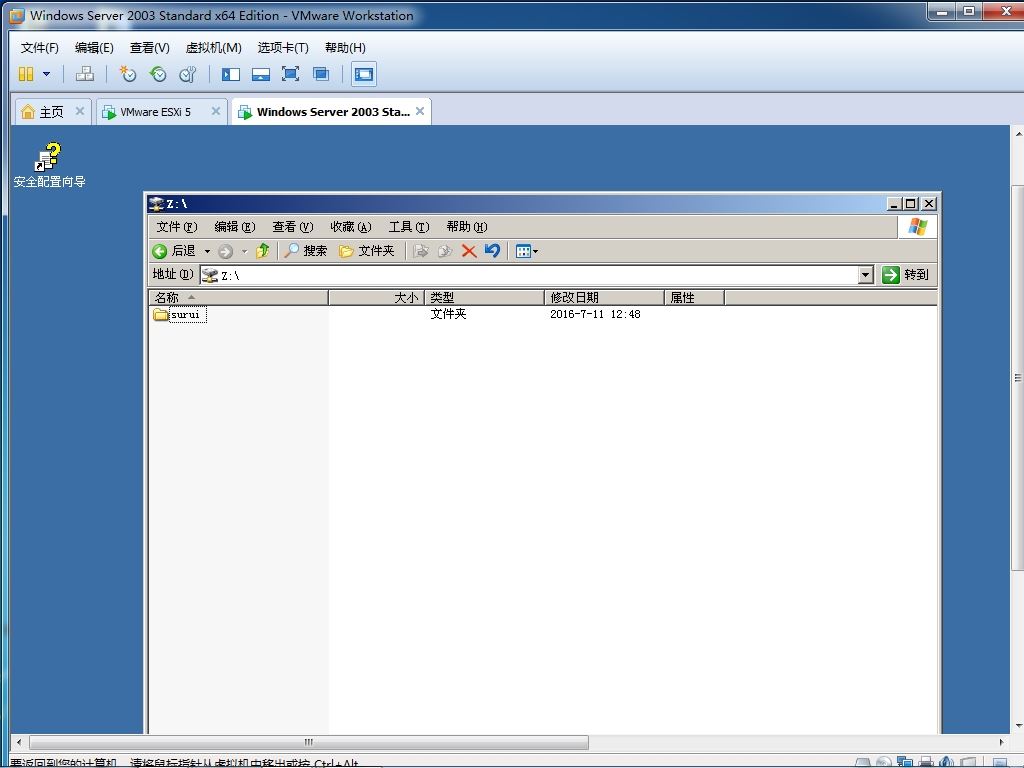Open the 虚拟机(M) menu
The width and height of the screenshot is (1024, 768).
214,48
